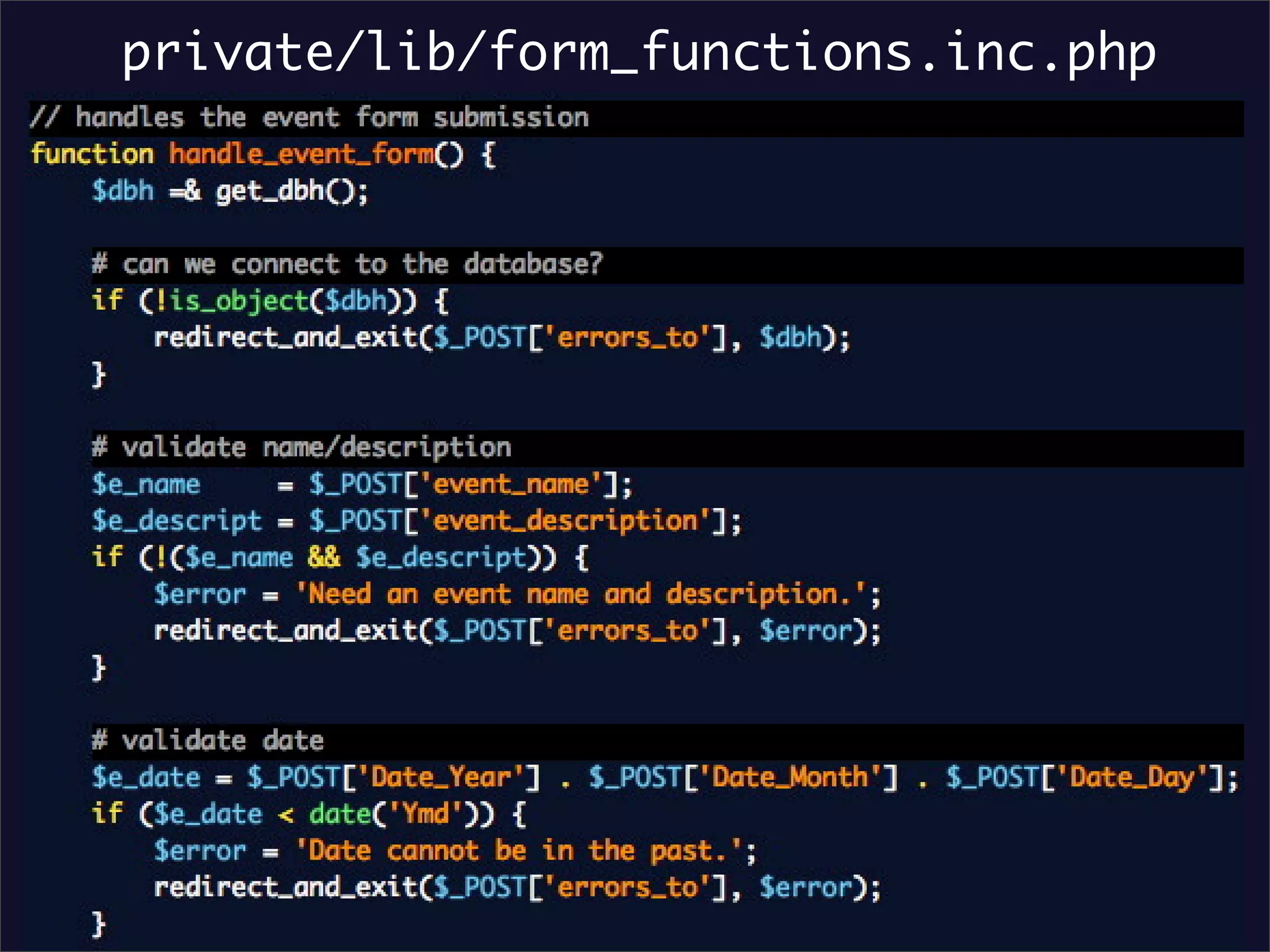Click the 'Date_Month' string key
Image resolution: width=1270 pixels, height=952 pixels.
click(x=789, y=777)
